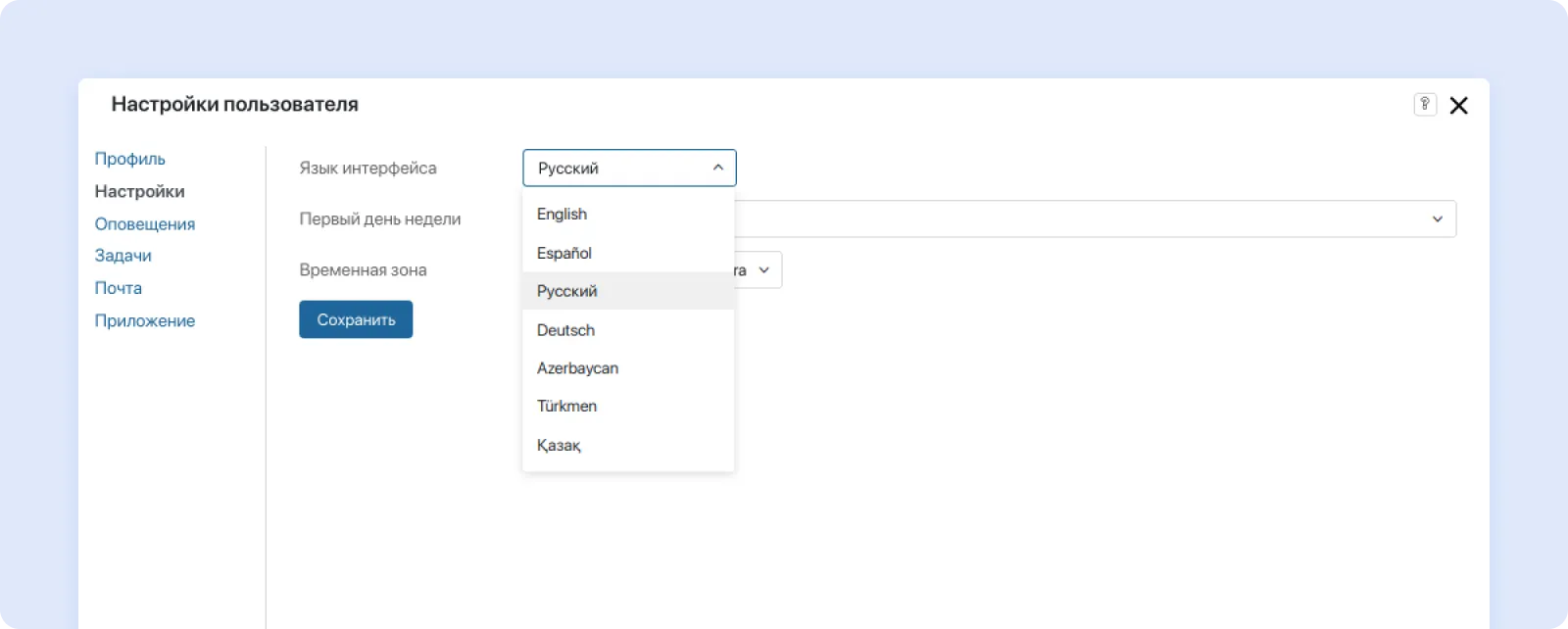Switch to the Оповещения section
Viewport: 1568px width, 629px height.
tap(145, 224)
